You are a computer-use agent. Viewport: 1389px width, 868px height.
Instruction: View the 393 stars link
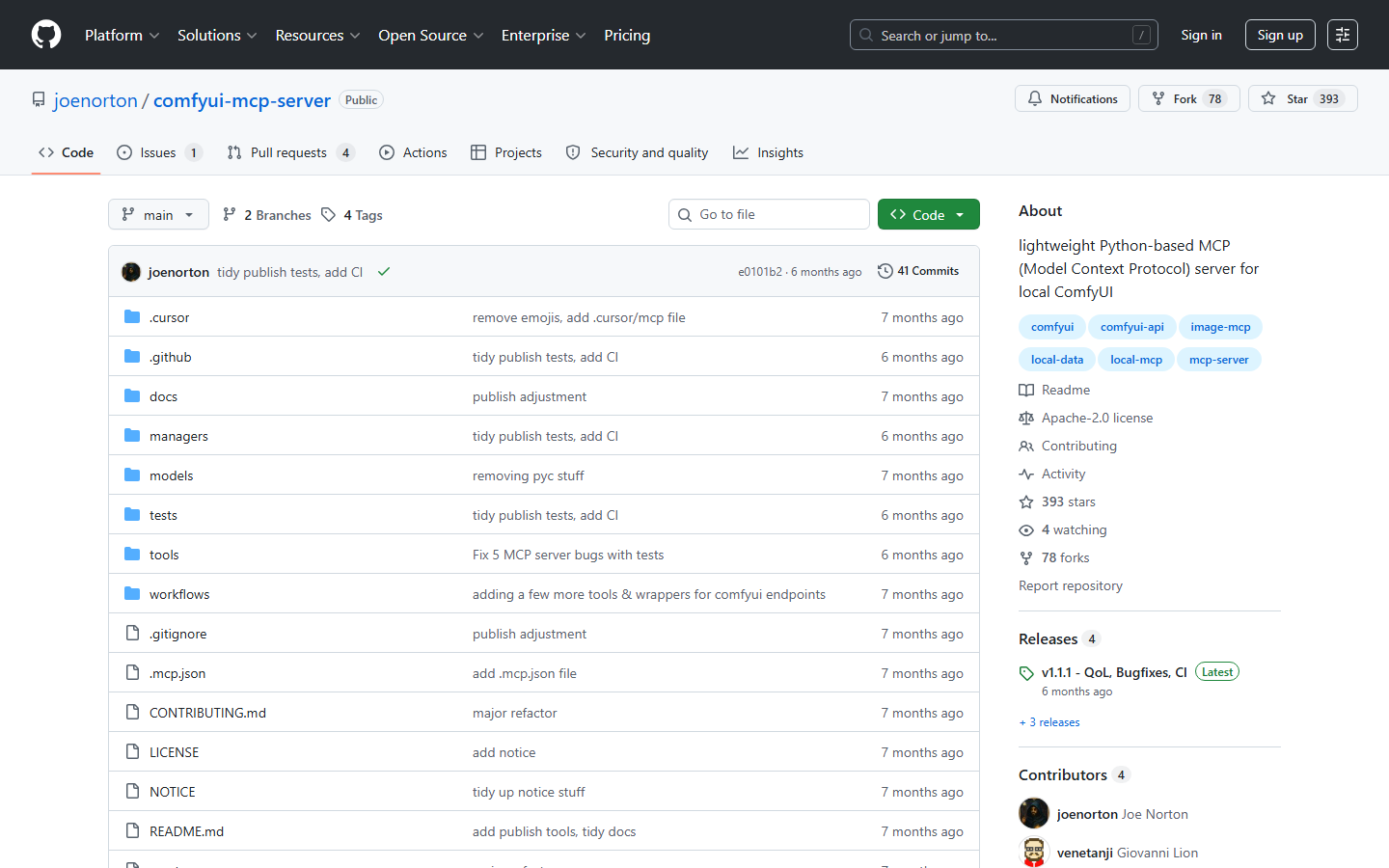(x=1057, y=502)
